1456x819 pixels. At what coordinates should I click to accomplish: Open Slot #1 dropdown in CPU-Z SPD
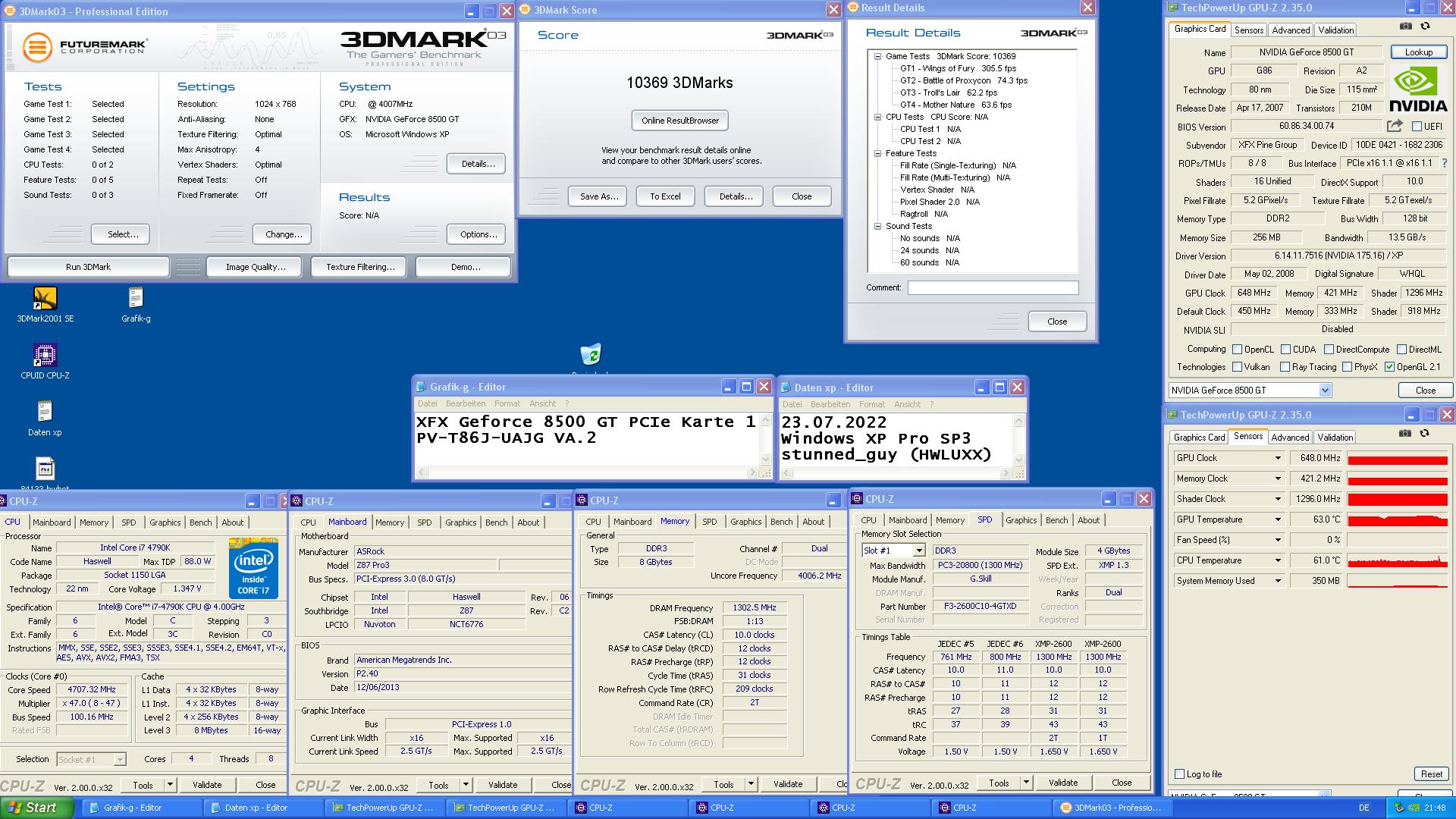pyautogui.click(x=919, y=551)
